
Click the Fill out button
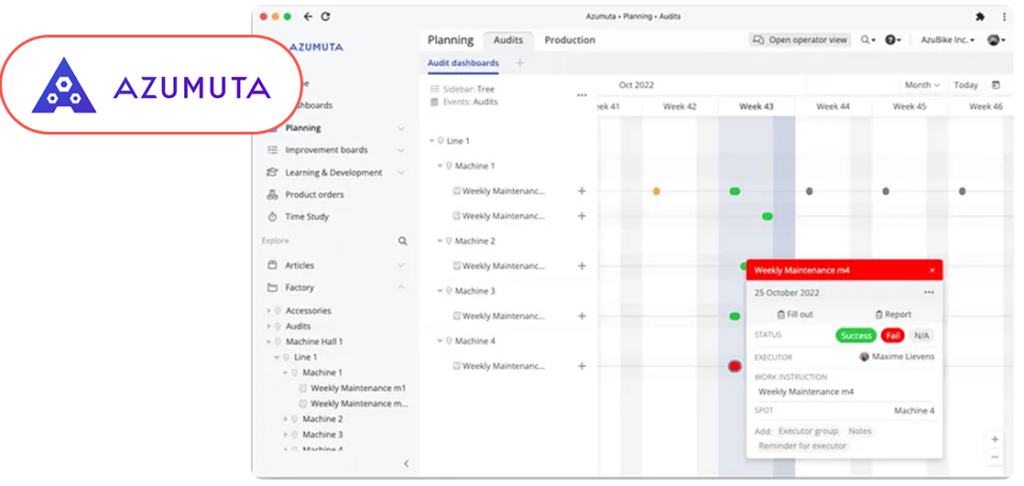[x=794, y=314]
